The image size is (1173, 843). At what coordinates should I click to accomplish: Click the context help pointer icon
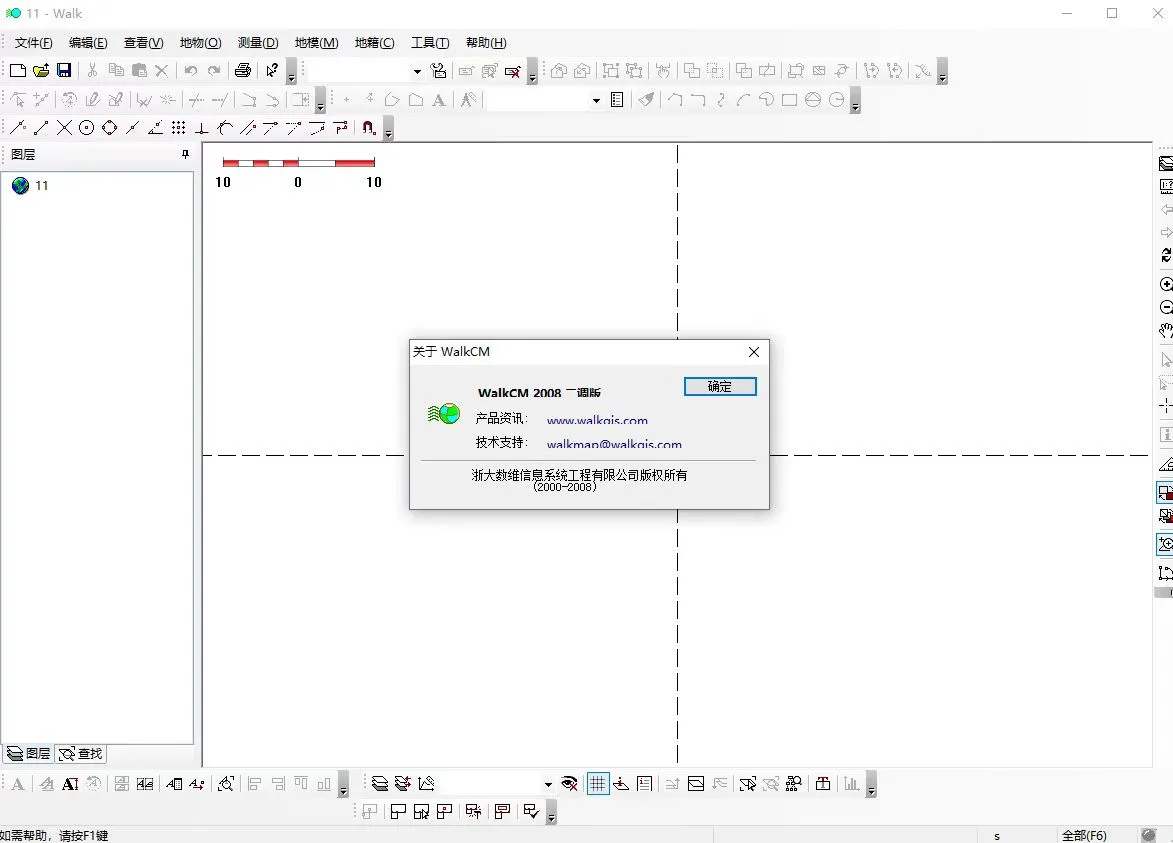[x=272, y=70]
